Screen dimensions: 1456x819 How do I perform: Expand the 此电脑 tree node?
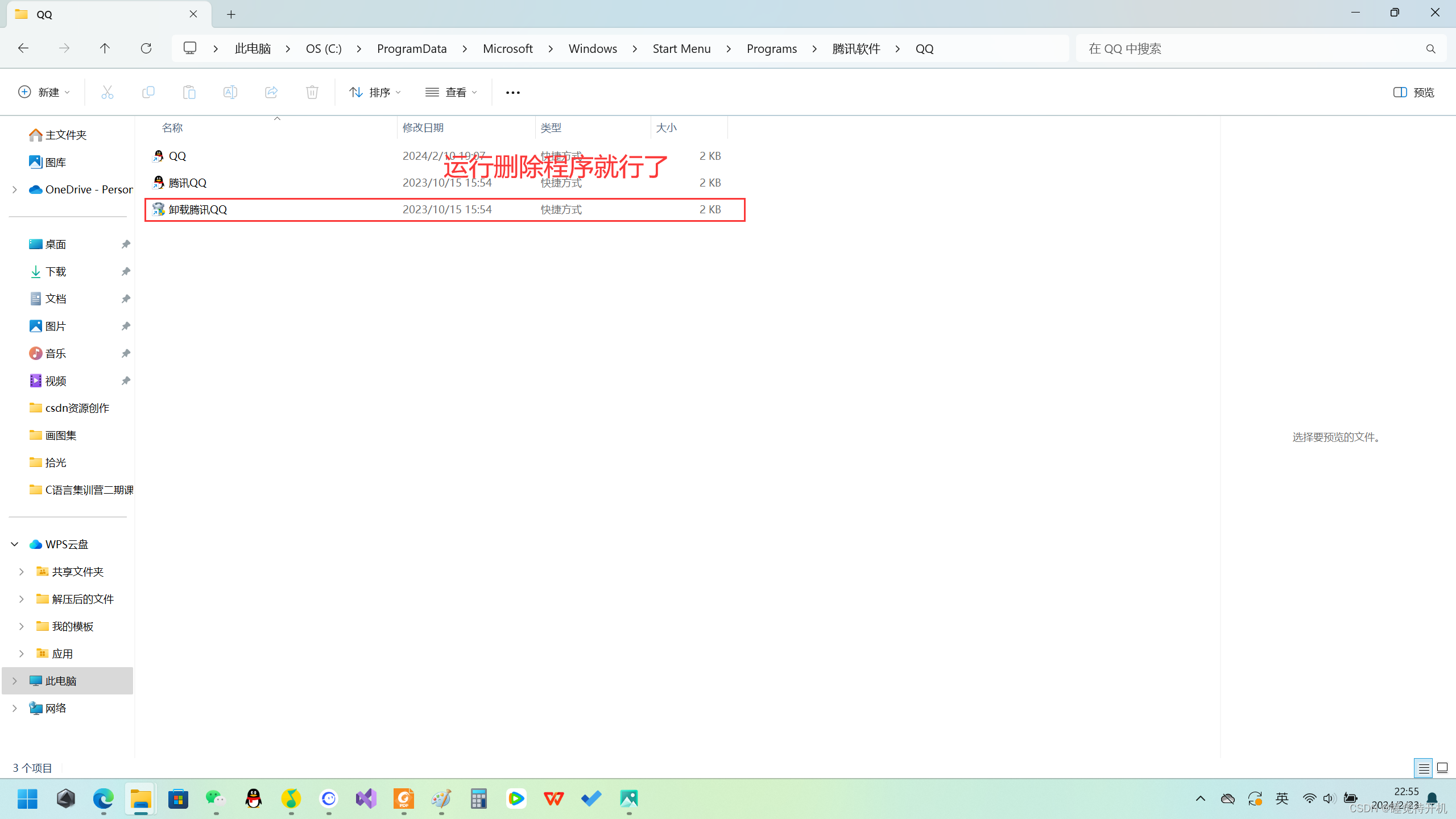tap(15, 681)
